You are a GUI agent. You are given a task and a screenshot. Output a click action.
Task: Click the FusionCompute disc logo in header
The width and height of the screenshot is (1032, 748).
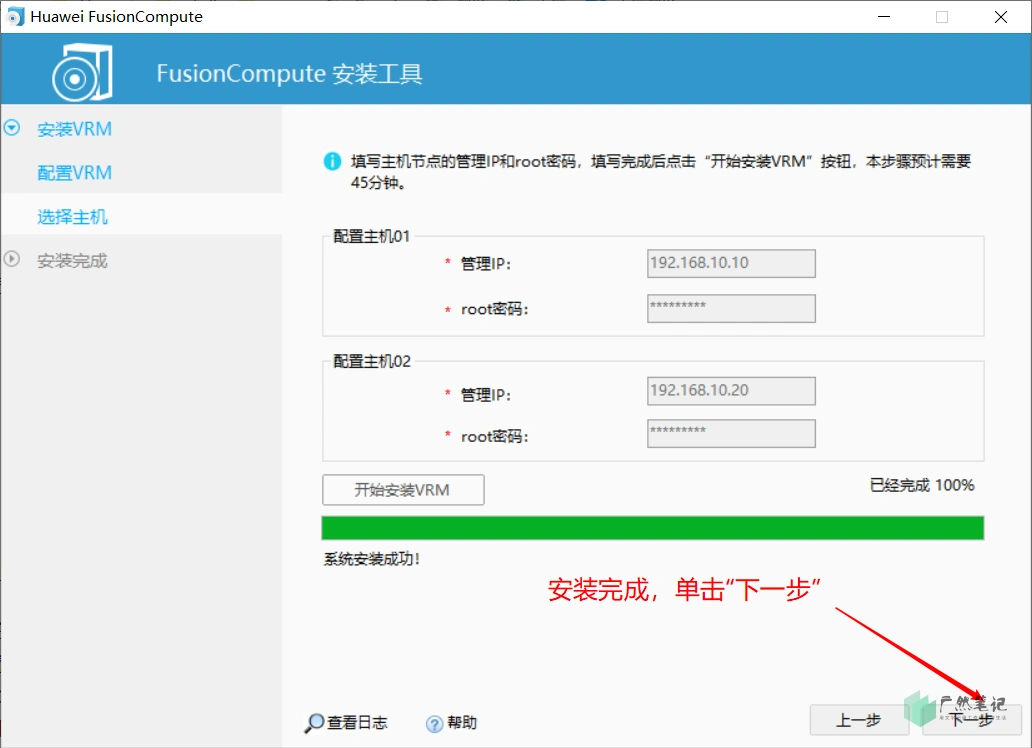(x=82, y=72)
